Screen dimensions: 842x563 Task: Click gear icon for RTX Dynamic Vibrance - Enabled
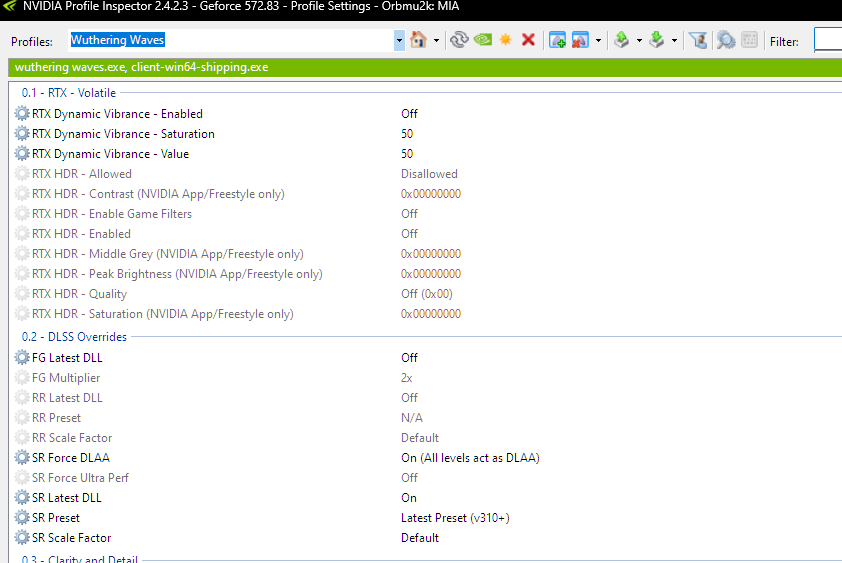click(22, 113)
